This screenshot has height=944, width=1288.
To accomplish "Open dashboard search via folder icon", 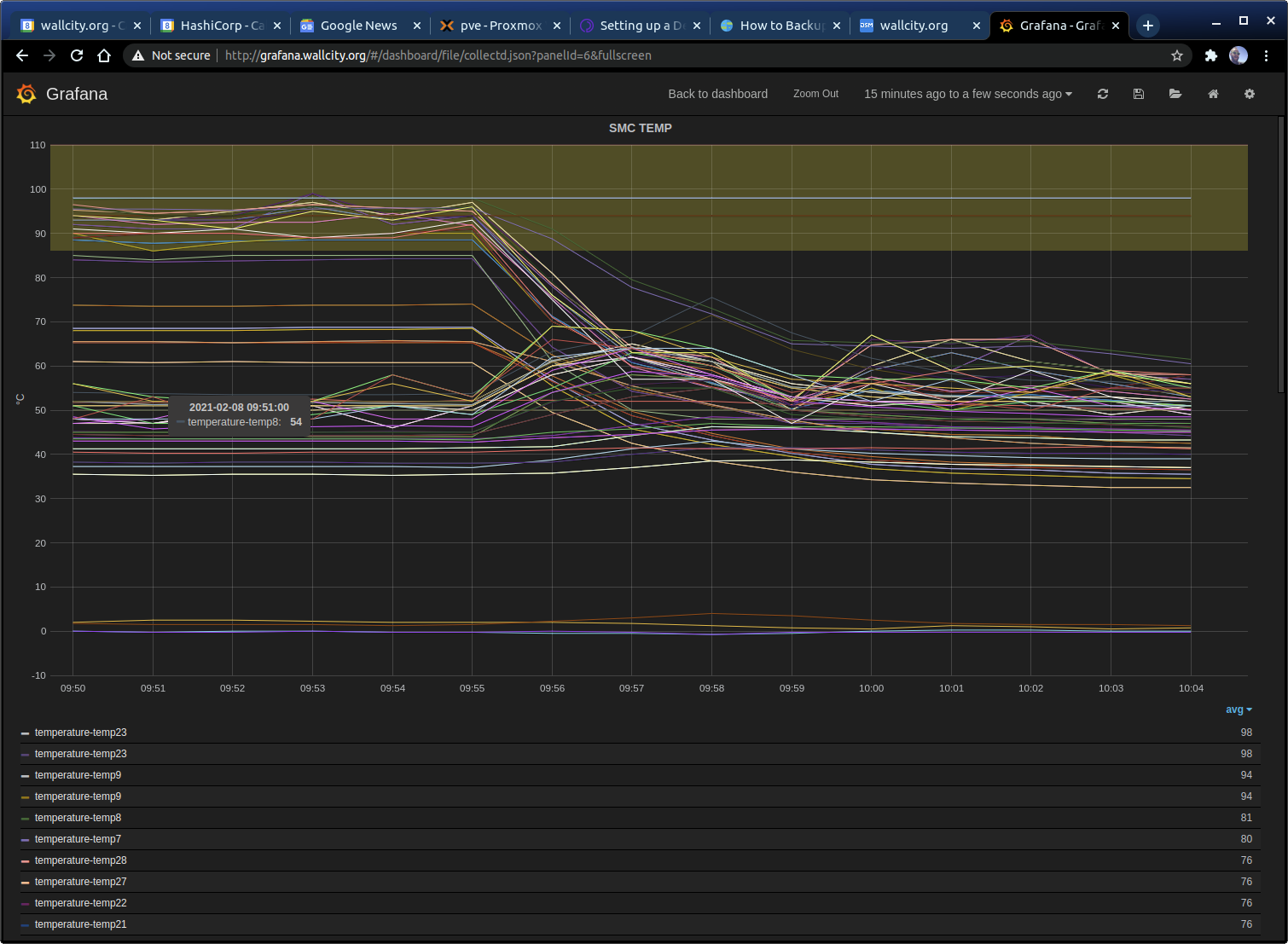I will click(1175, 94).
